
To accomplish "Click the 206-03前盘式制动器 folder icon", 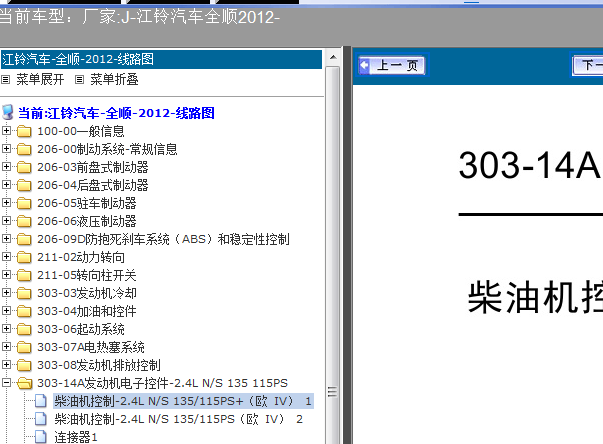I will click(x=24, y=167).
